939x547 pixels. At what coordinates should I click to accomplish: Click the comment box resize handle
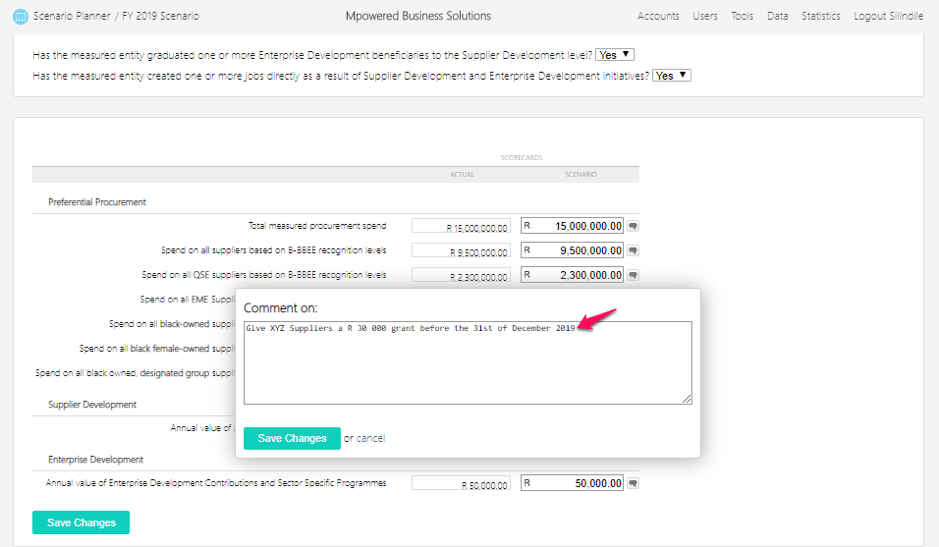tap(687, 400)
